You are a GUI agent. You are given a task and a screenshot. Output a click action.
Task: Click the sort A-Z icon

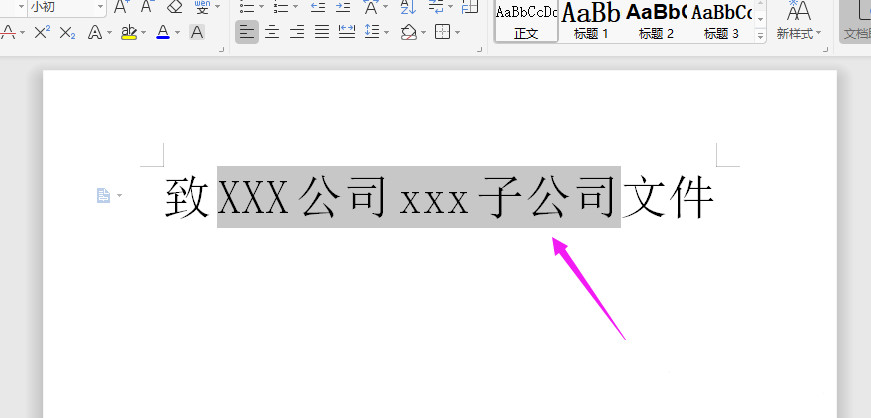tap(408, 7)
